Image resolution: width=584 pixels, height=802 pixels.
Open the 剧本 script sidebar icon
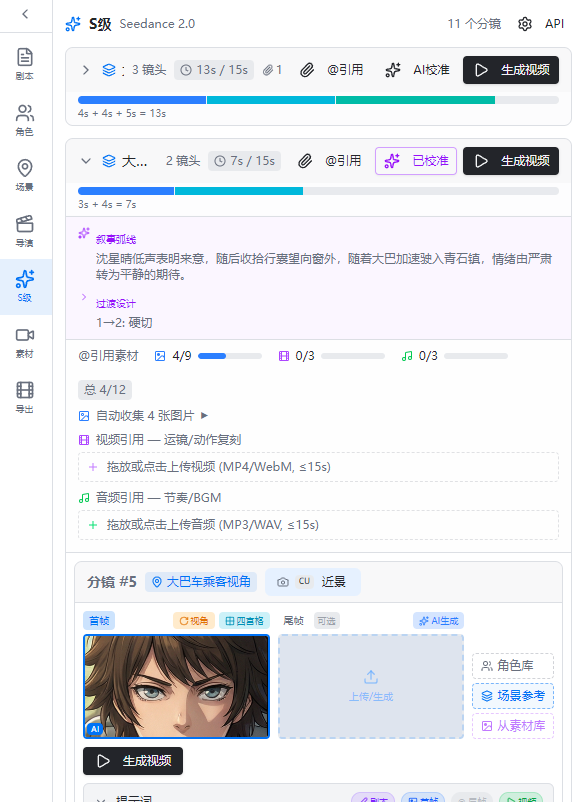point(25,64)
